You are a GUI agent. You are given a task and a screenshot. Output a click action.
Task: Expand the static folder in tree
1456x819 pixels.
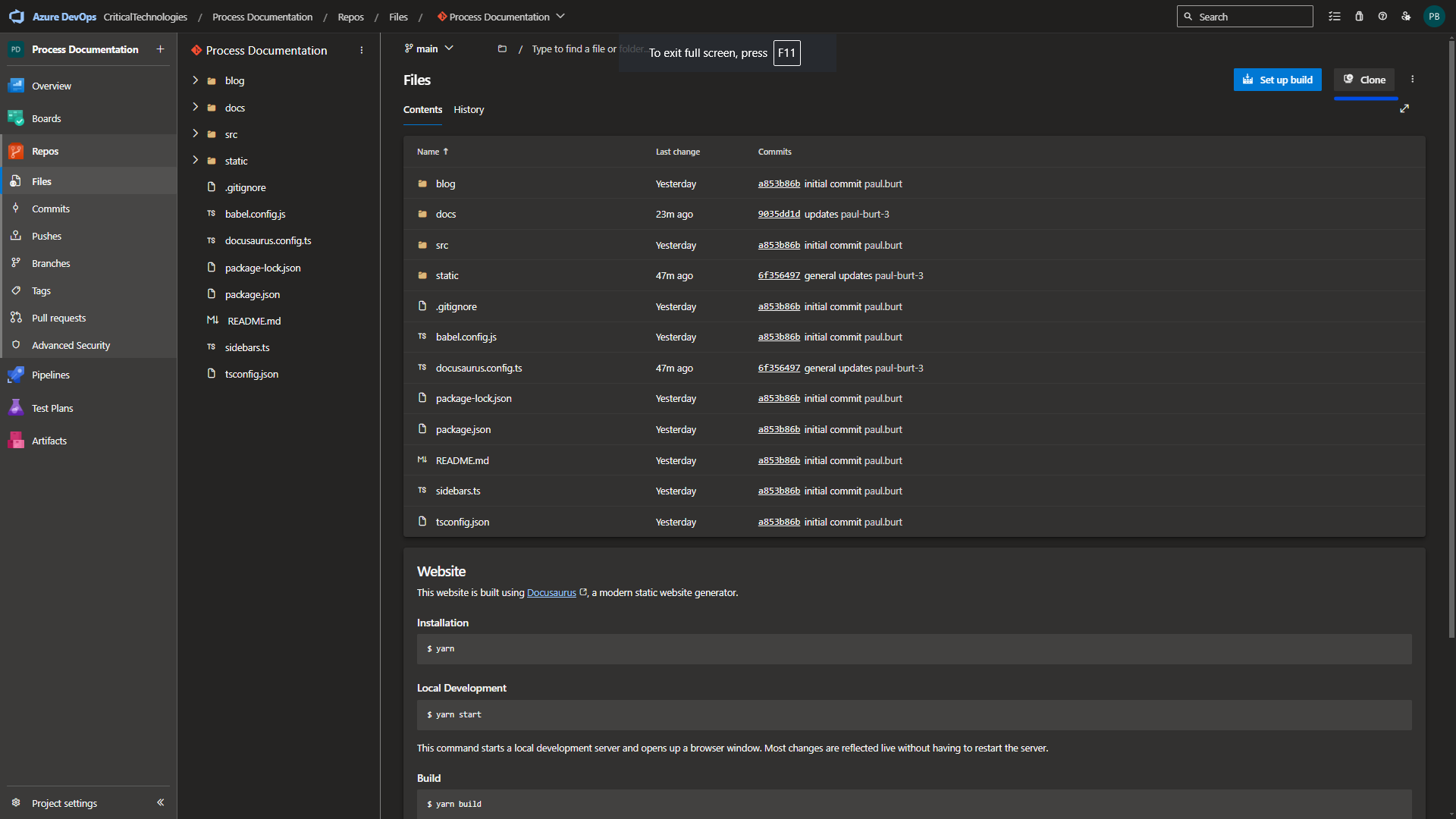(x=196, y=161)
